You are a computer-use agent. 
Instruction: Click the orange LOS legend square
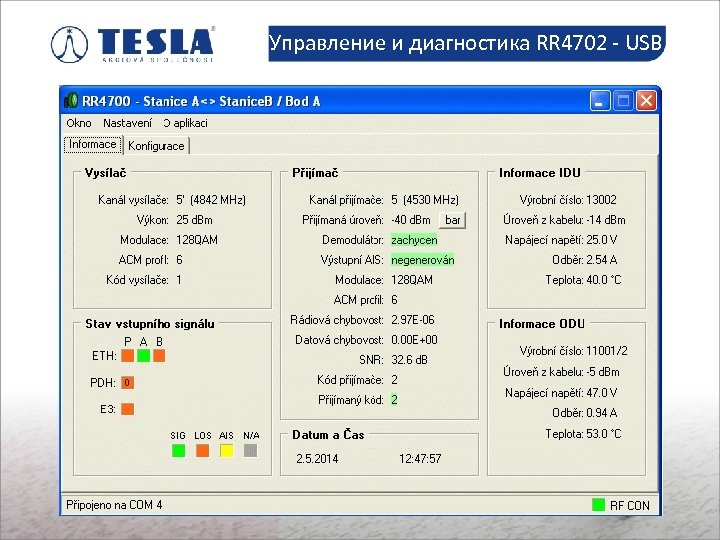202,450
